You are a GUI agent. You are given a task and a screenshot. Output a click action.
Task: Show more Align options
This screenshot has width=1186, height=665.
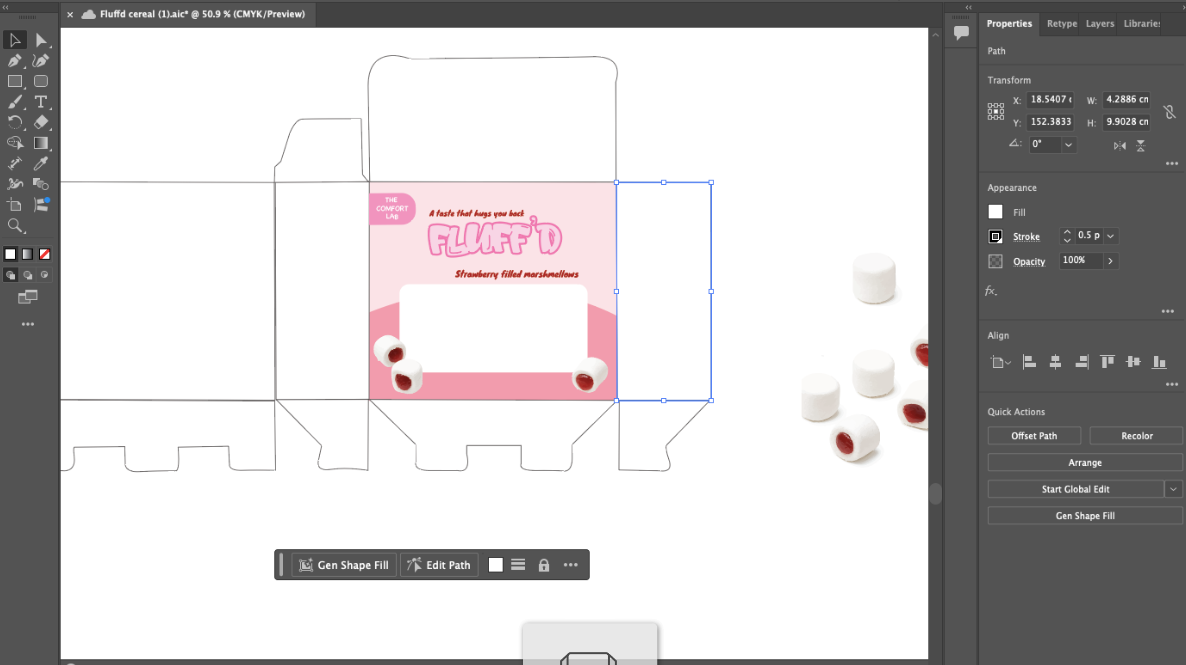point(1172,384)
